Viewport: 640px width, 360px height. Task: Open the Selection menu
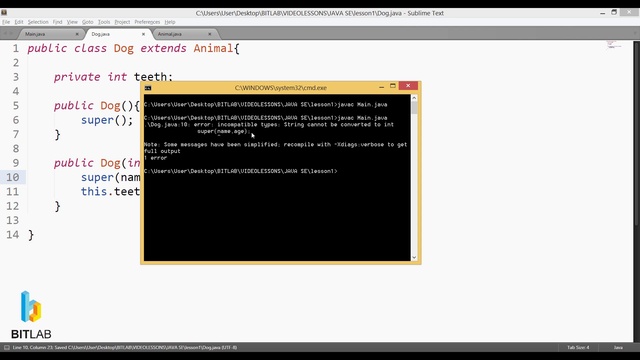coord(38,22)
